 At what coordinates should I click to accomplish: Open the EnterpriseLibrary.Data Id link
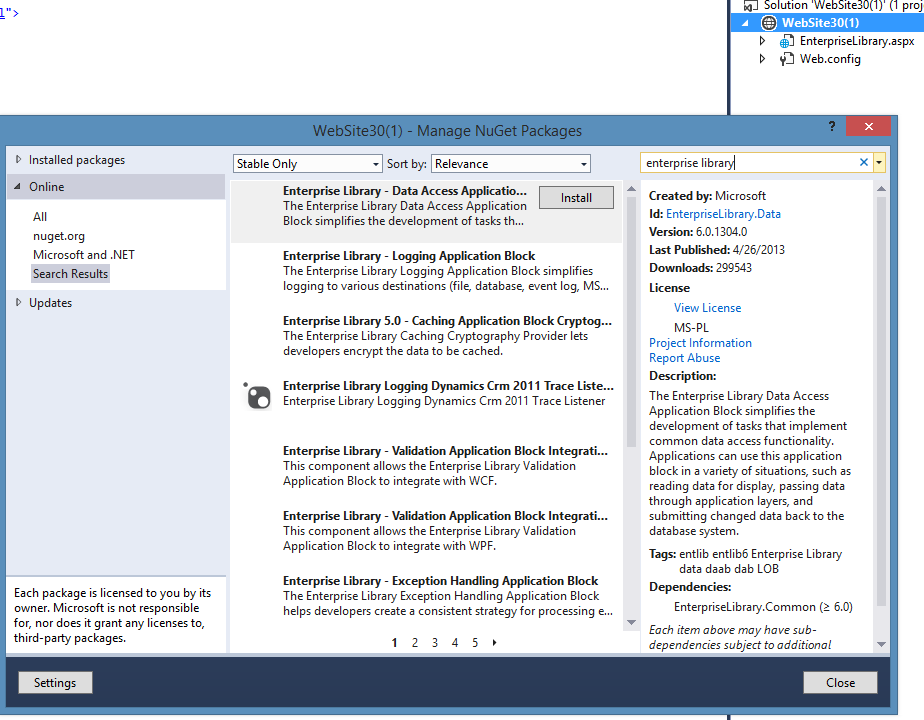(723, 214)
